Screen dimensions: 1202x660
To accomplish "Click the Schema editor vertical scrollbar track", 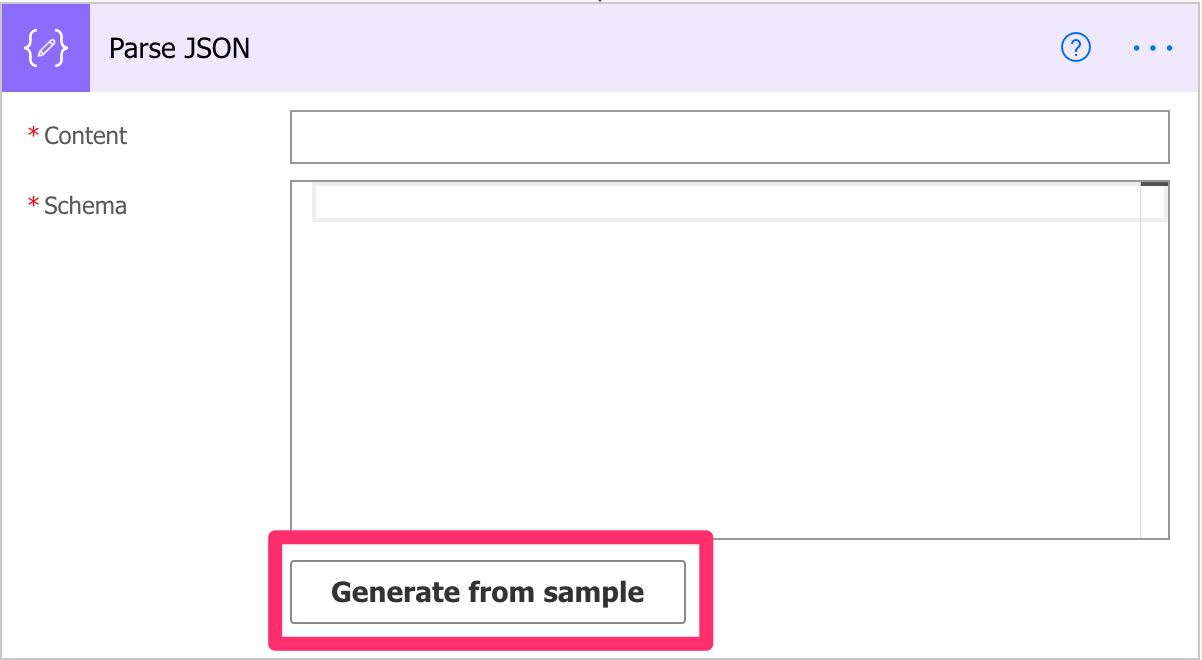I will [x=1154, y=360].
